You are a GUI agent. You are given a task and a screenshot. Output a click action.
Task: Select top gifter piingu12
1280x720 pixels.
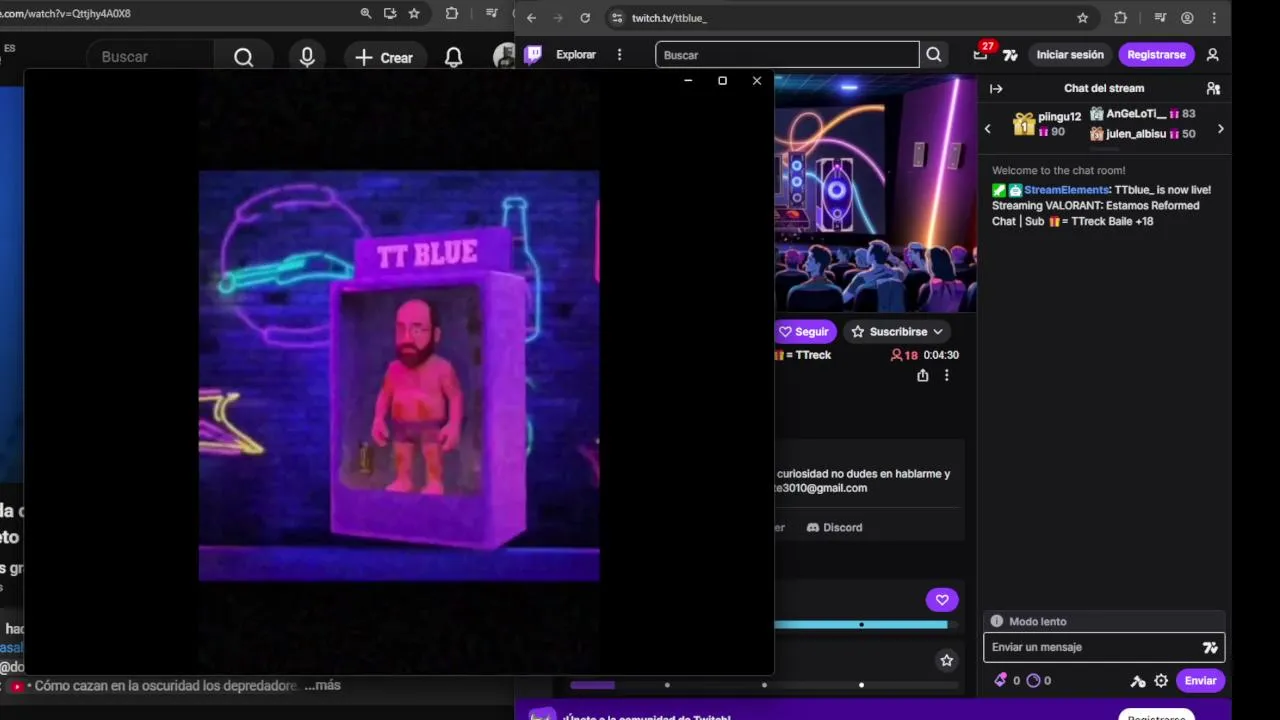1047,124
